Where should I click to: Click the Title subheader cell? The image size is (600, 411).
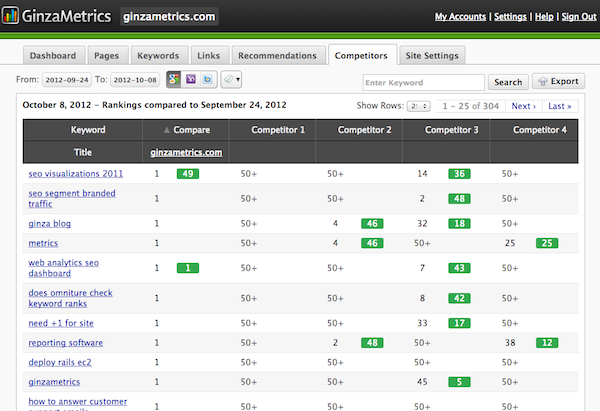pyautogui.click(x=83, y=152)
